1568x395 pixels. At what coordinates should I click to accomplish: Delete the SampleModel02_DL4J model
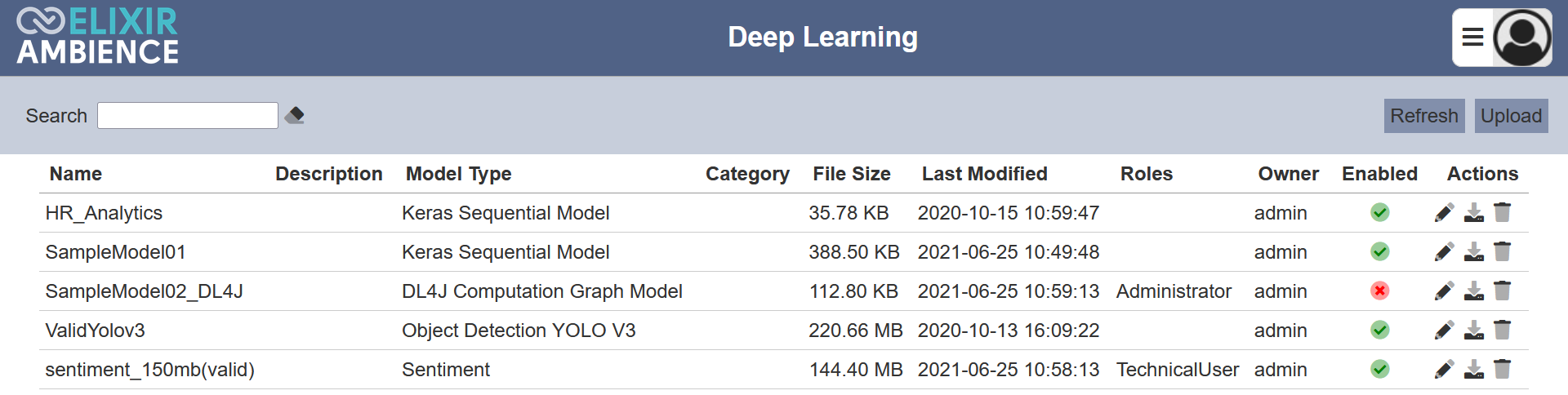pyautogui.click(x=1502, y=291)
